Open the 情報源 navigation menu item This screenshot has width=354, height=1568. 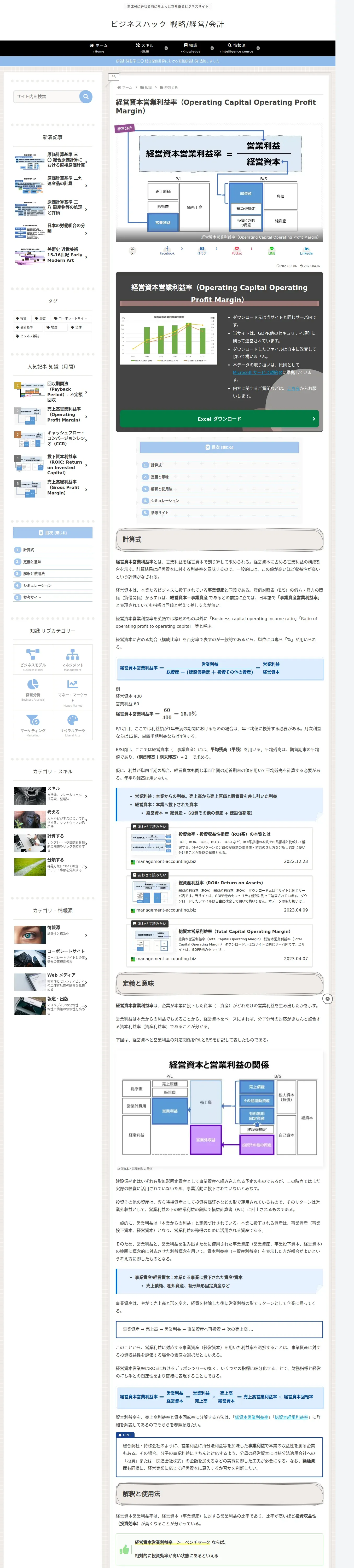click(237, 48)
